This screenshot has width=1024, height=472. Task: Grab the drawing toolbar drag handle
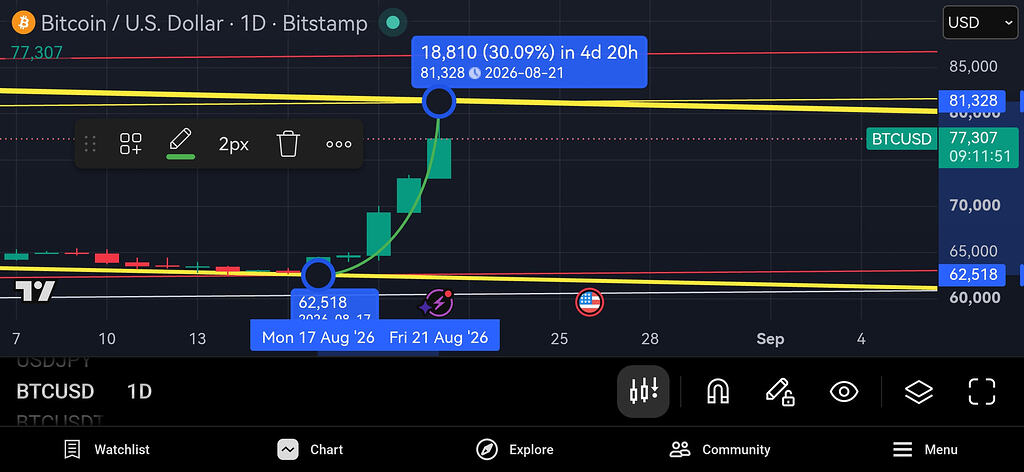tap(91, 144)
